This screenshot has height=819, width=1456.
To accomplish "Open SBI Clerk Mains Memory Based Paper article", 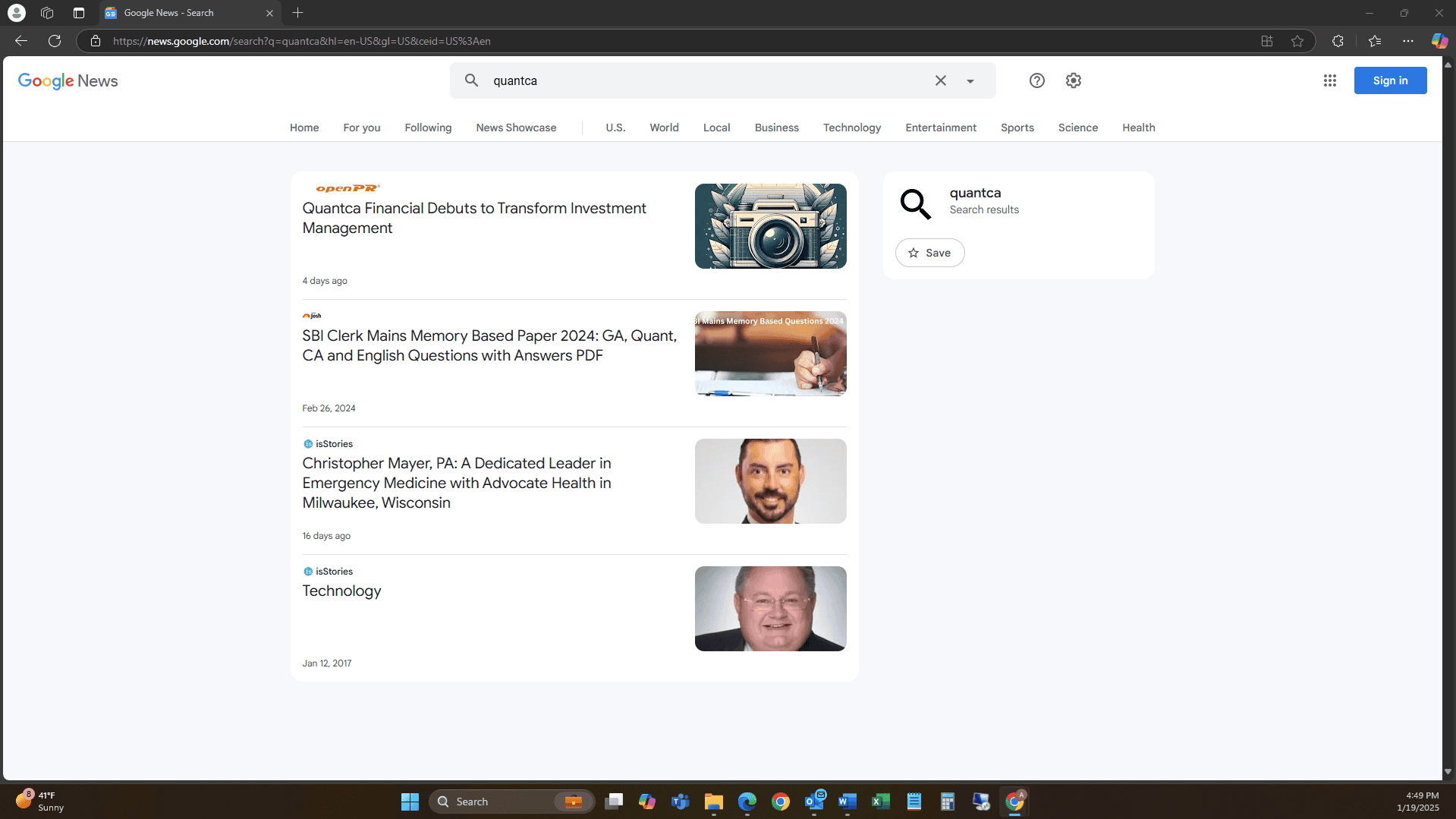I will tap(489, 345).
